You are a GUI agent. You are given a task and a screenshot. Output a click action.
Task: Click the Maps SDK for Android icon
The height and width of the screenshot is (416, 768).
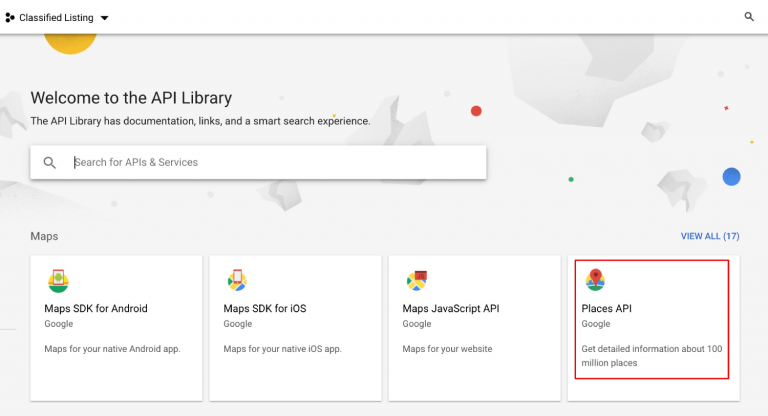58,281
